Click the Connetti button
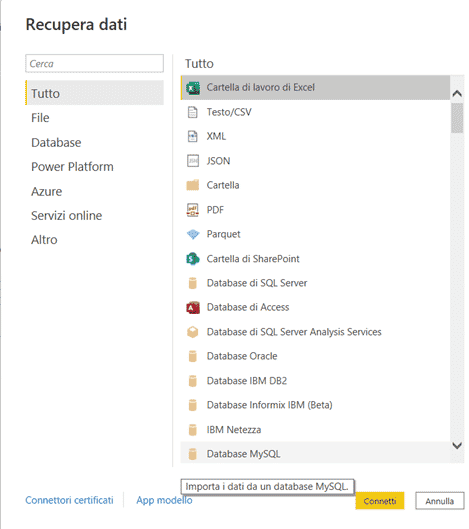The height and width of the screenshot is (529, 469). tap(380, 501)
